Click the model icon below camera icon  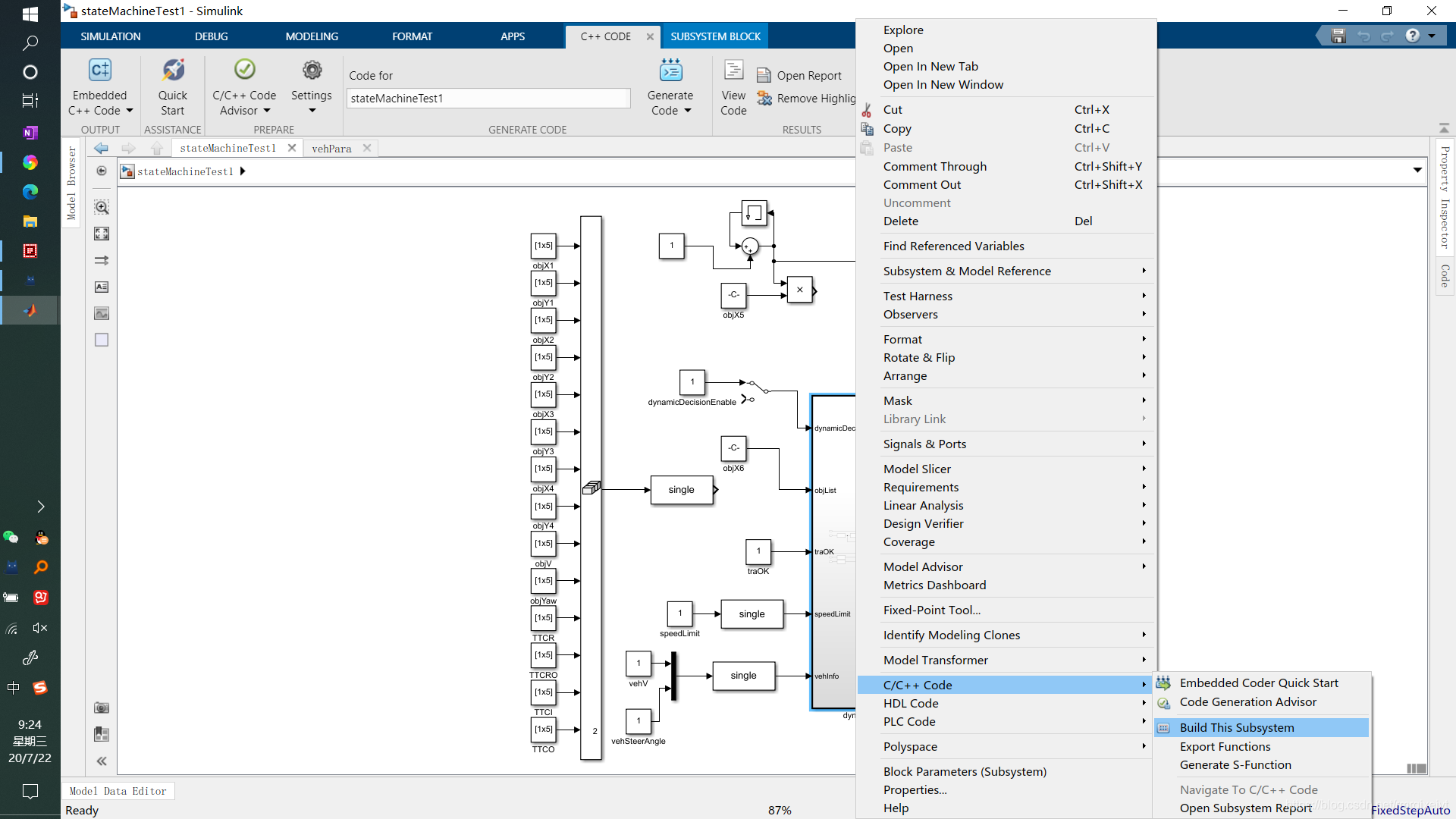coord(102,734)
